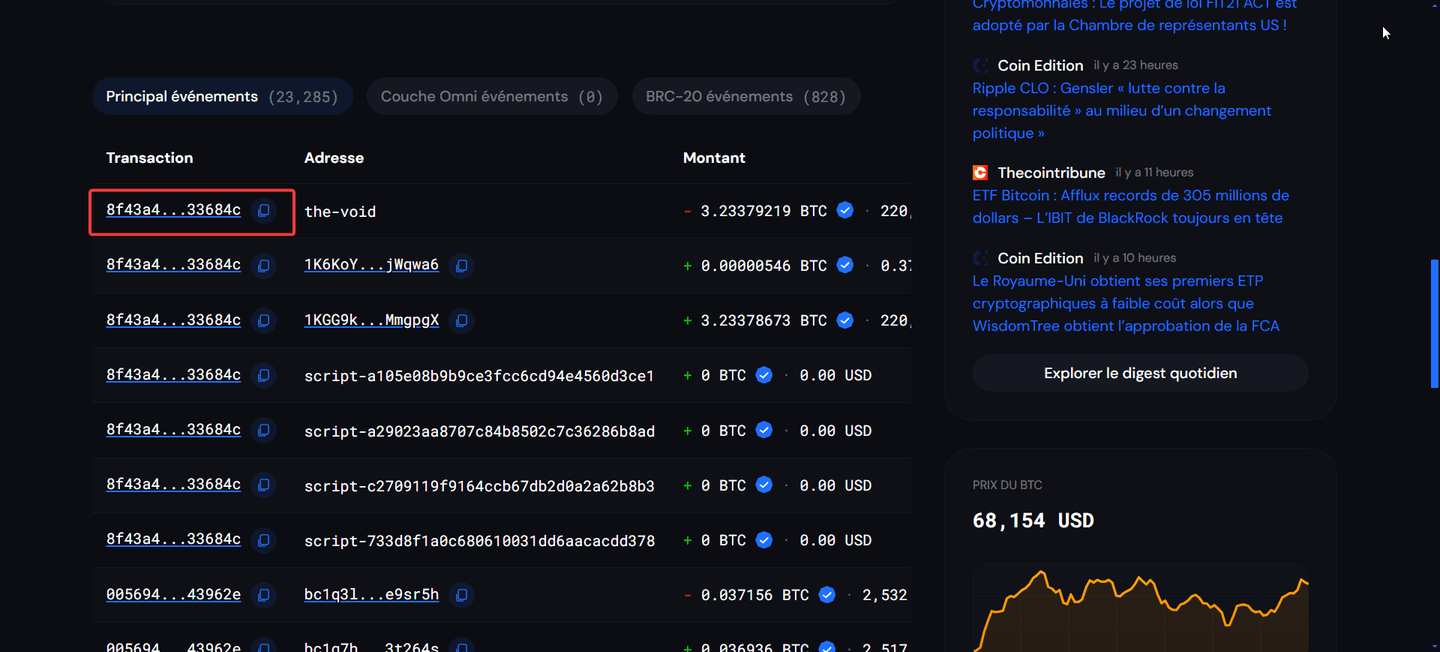
Task: Open the Royaume-Uni ETP cryptographiques article
Action: pos(1126,303)
